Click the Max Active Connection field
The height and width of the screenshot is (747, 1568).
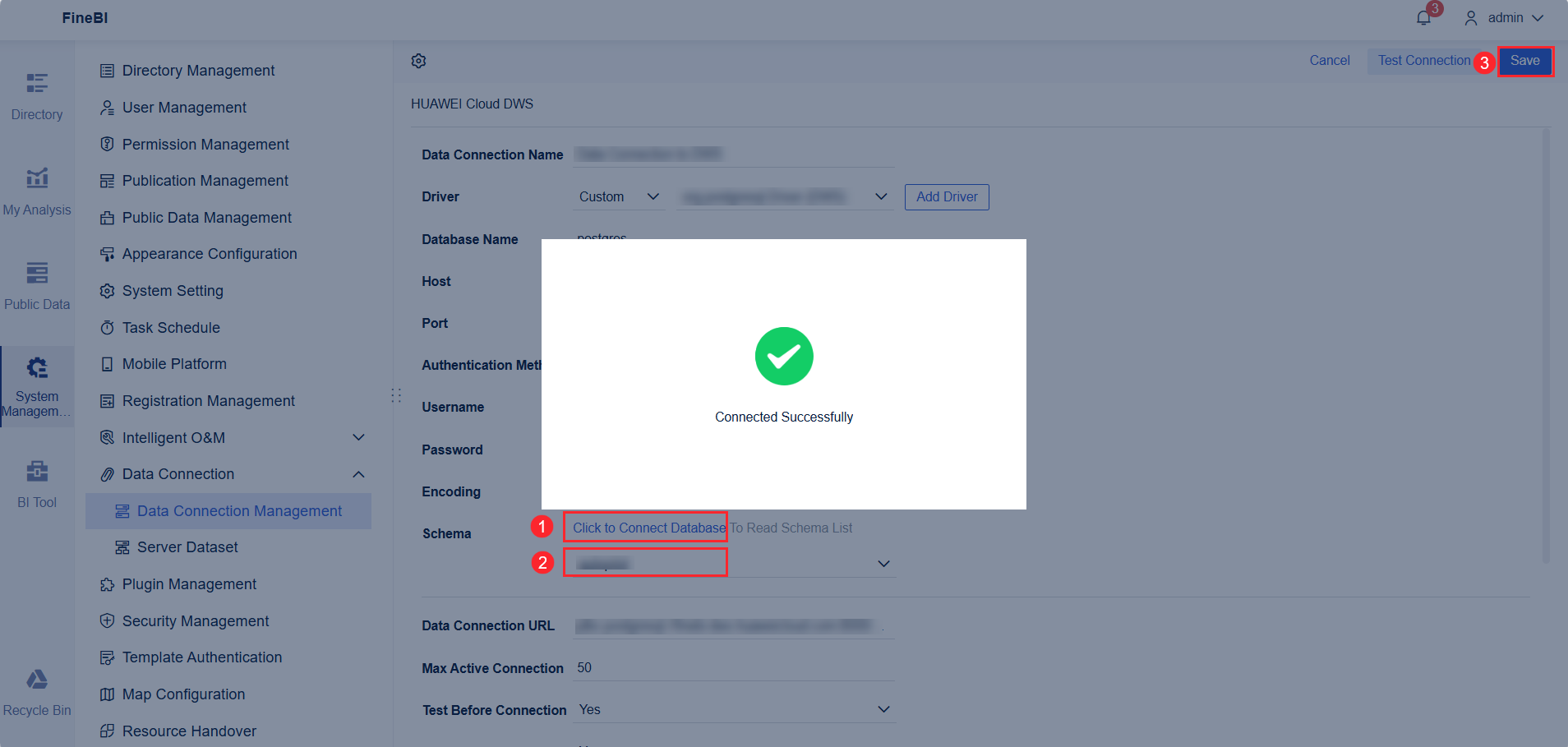coord(733,668)
